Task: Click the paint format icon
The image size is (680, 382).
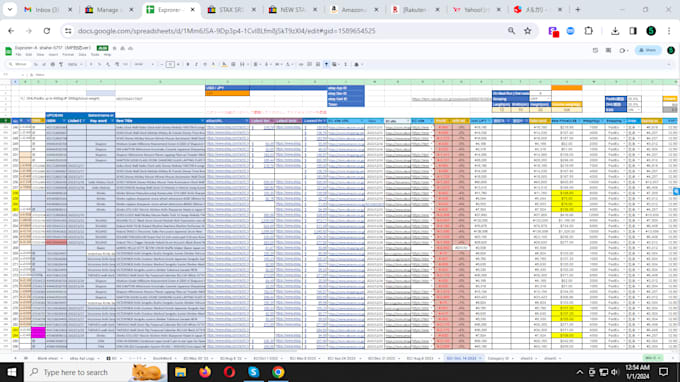Action: pos(61,64)
